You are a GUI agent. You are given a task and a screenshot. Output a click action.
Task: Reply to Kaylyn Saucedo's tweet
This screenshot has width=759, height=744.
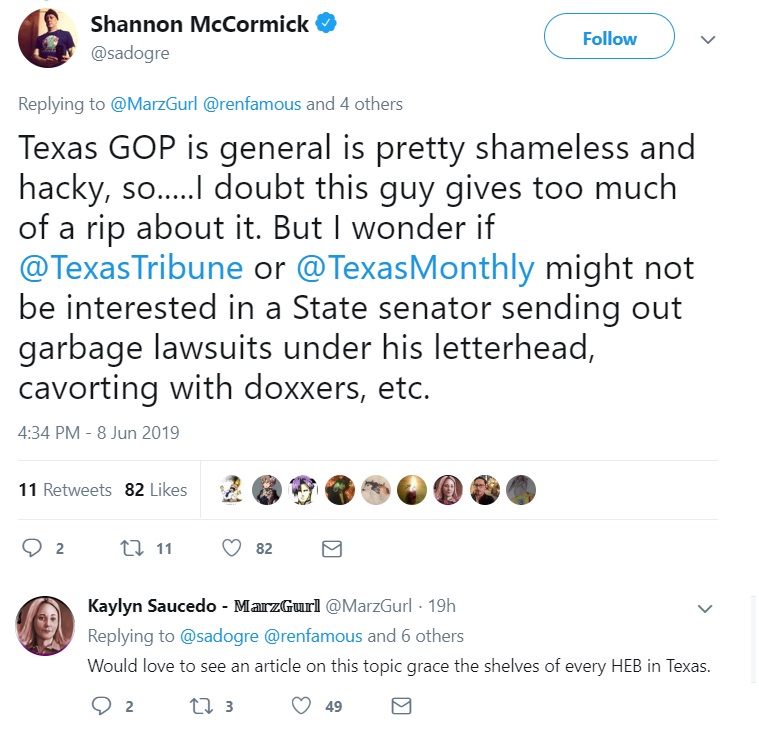(x=102, y=706)
